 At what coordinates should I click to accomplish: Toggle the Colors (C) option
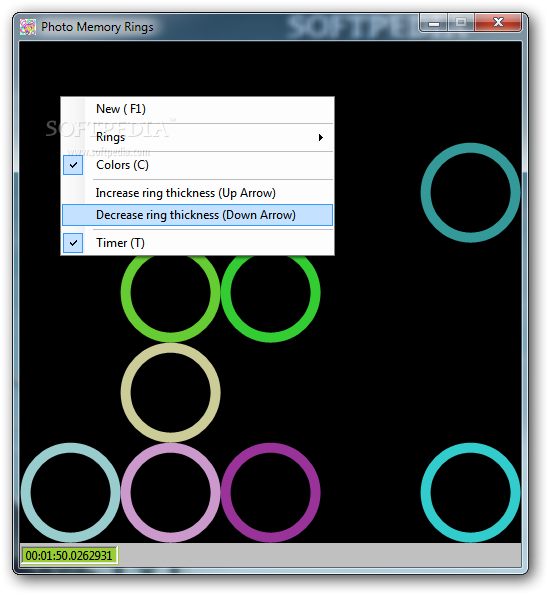click(x=197, y=165)
